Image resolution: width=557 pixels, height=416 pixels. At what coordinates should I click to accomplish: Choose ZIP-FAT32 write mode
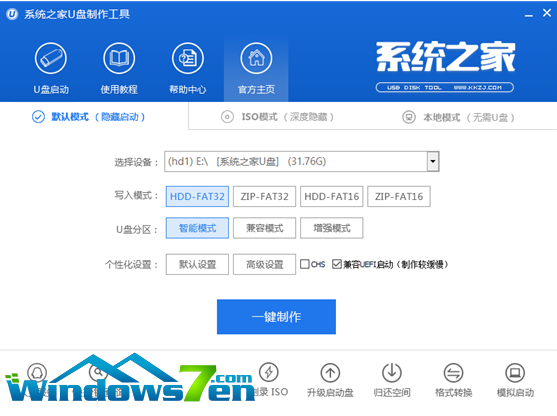click(264, 196)
